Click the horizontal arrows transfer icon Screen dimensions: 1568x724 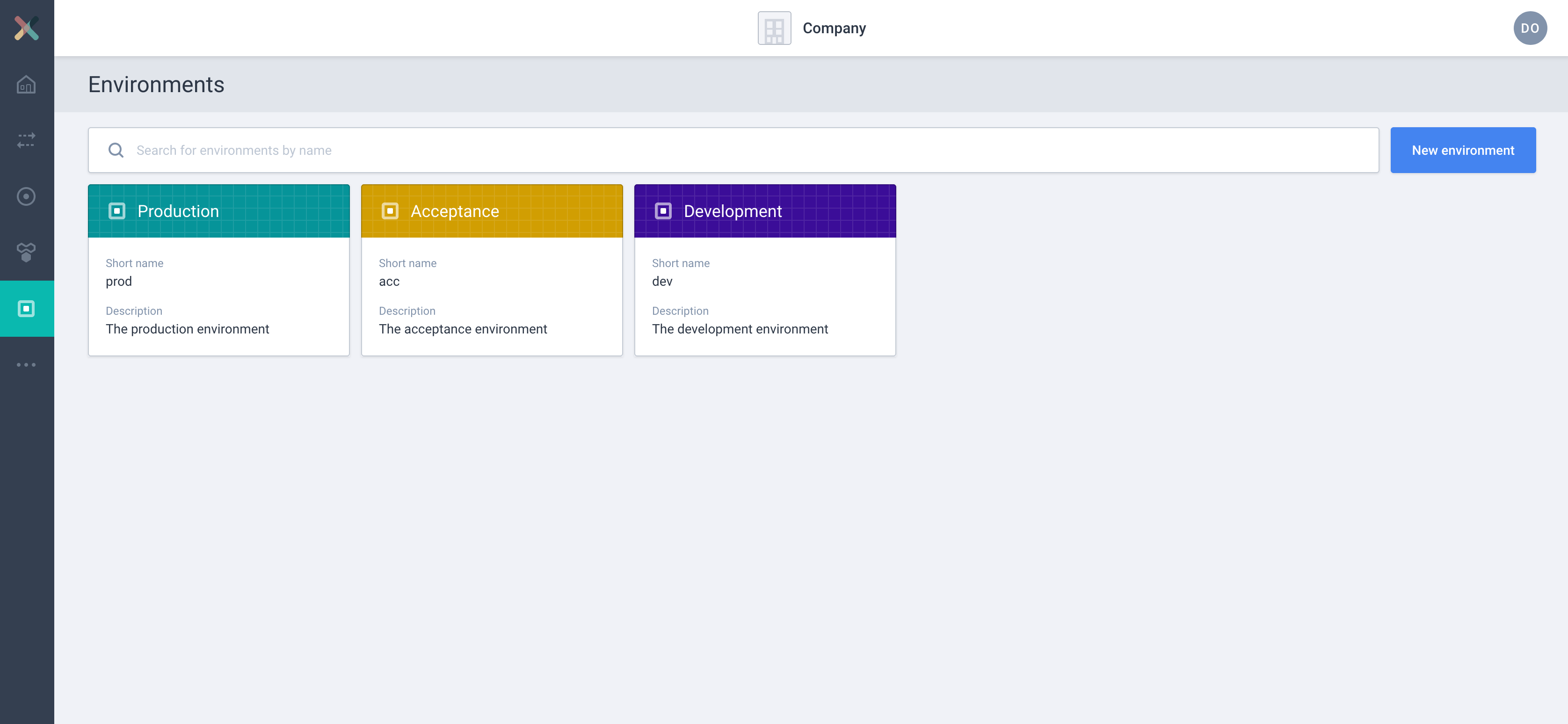(26, 140)
